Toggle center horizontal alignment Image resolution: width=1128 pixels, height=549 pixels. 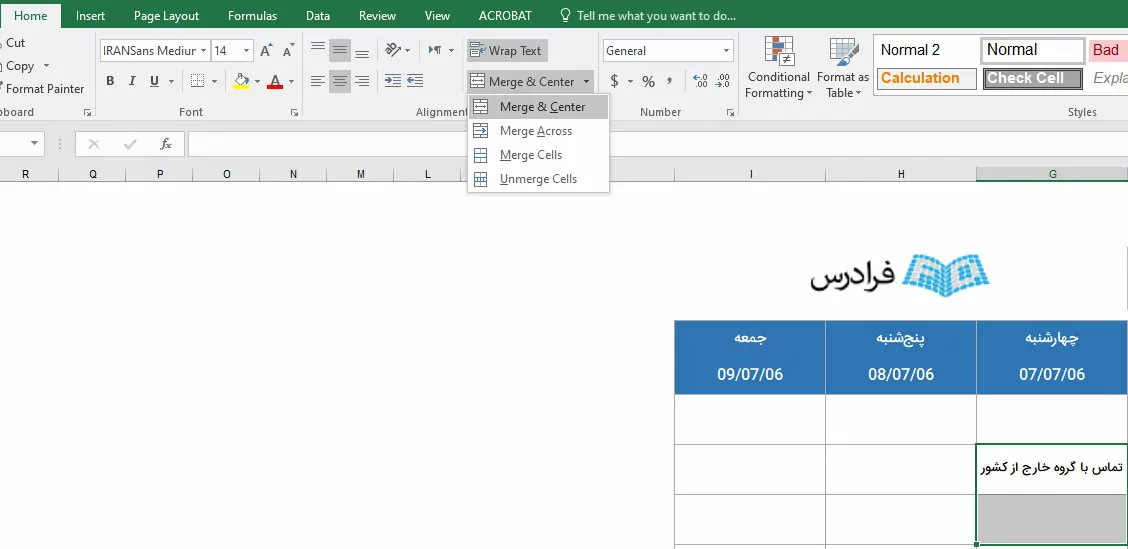[x=340, y=81]
